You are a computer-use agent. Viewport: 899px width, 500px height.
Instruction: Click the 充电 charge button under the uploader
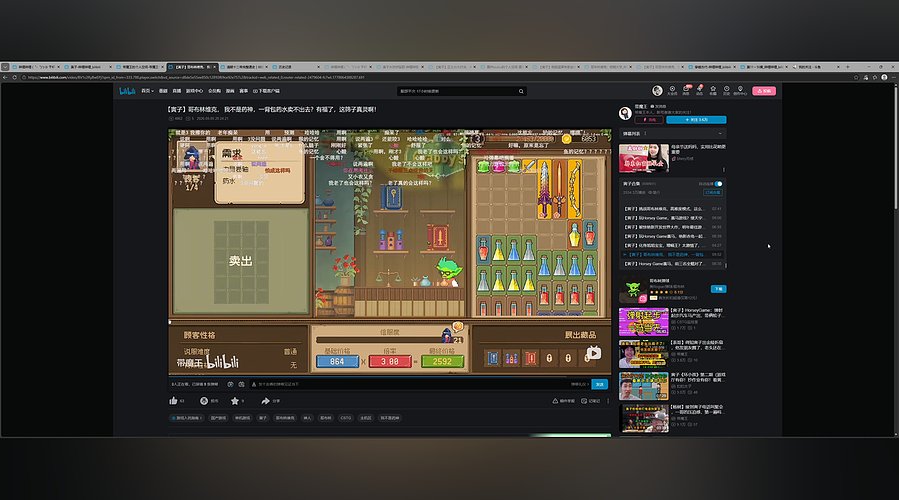(x=649, y=120)
